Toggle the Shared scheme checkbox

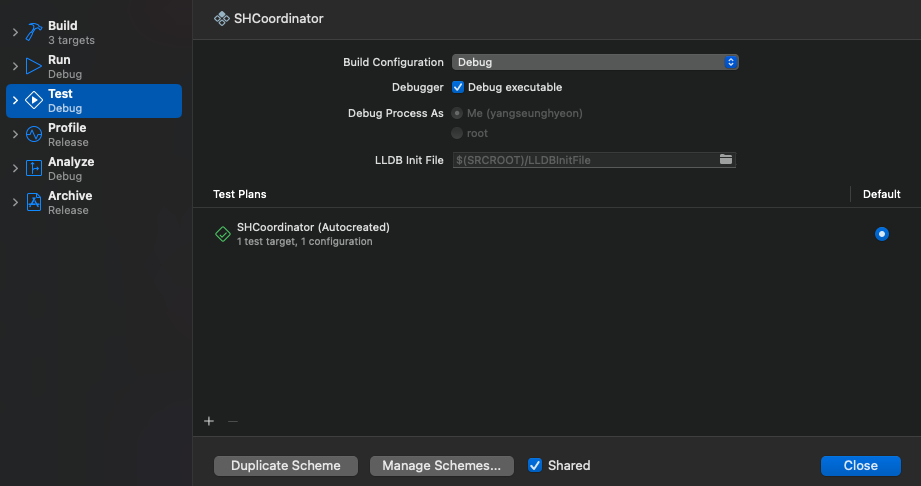pos(535,465)
